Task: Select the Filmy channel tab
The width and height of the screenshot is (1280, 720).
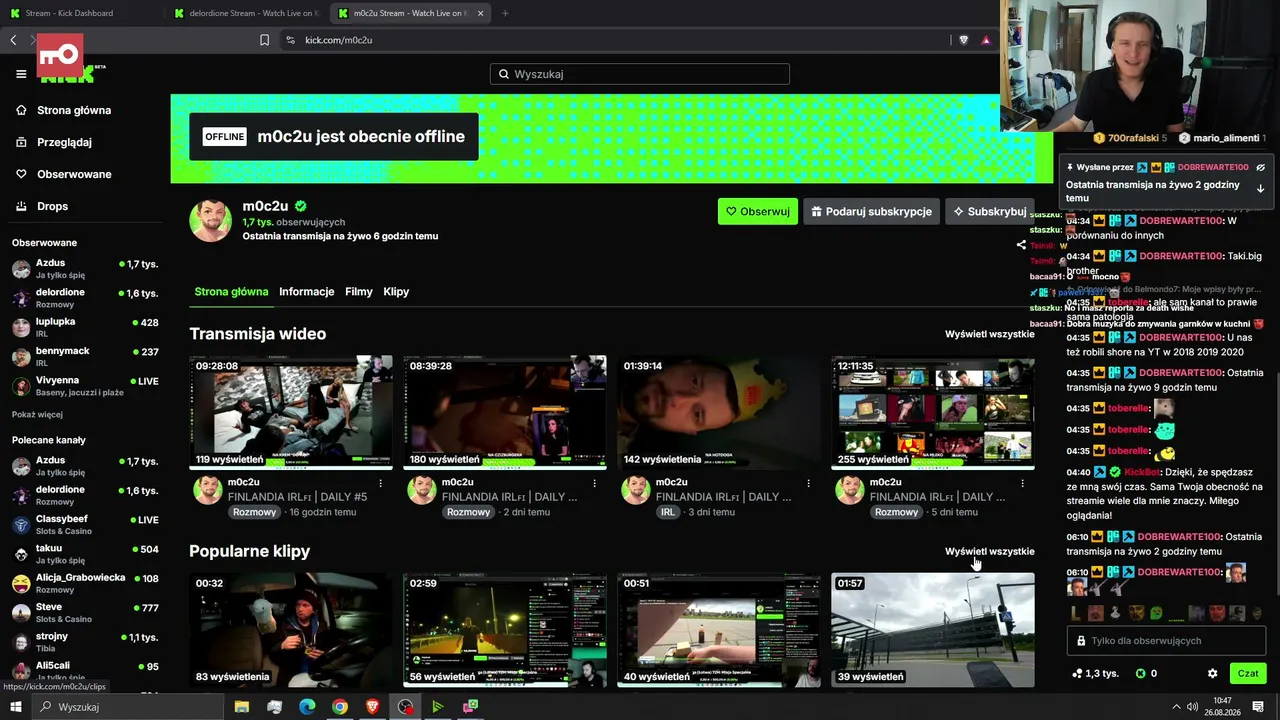Action: tap(359, 292)
